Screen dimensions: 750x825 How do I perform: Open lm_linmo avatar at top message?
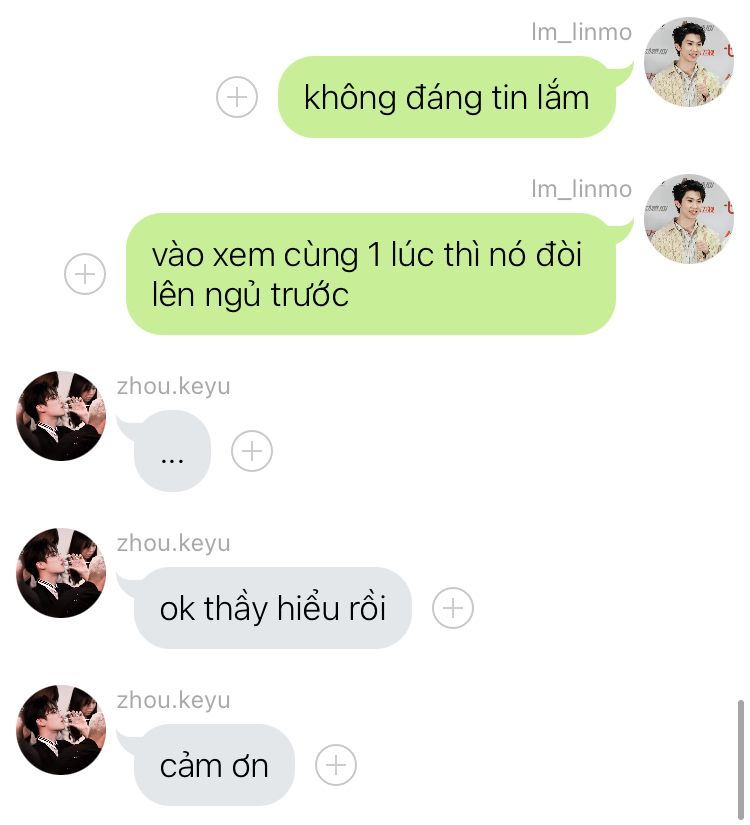coord(689,62)
